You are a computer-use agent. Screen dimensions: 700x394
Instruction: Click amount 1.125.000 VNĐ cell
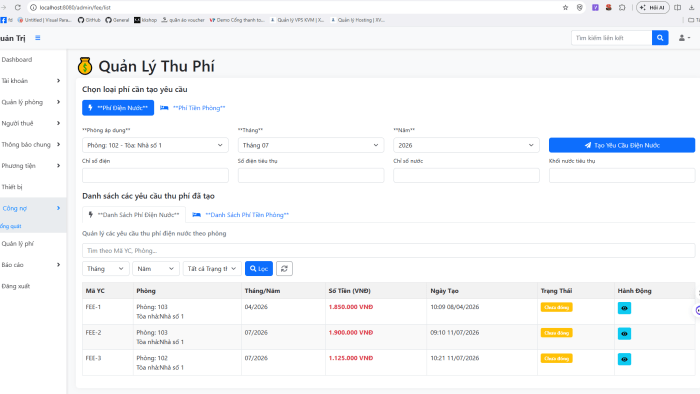coord(351,358)
